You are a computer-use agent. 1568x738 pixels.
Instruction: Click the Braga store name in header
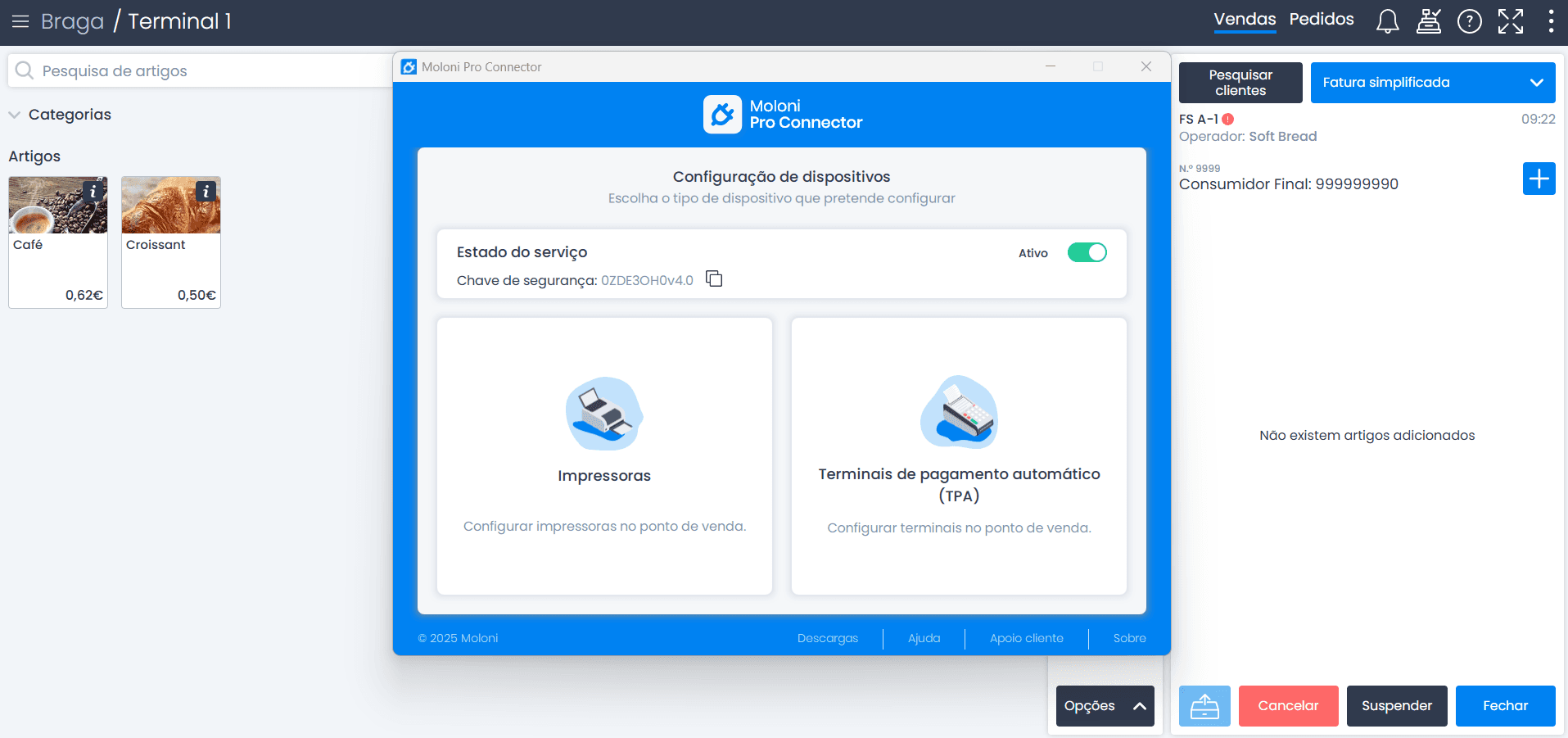point(72,21)
